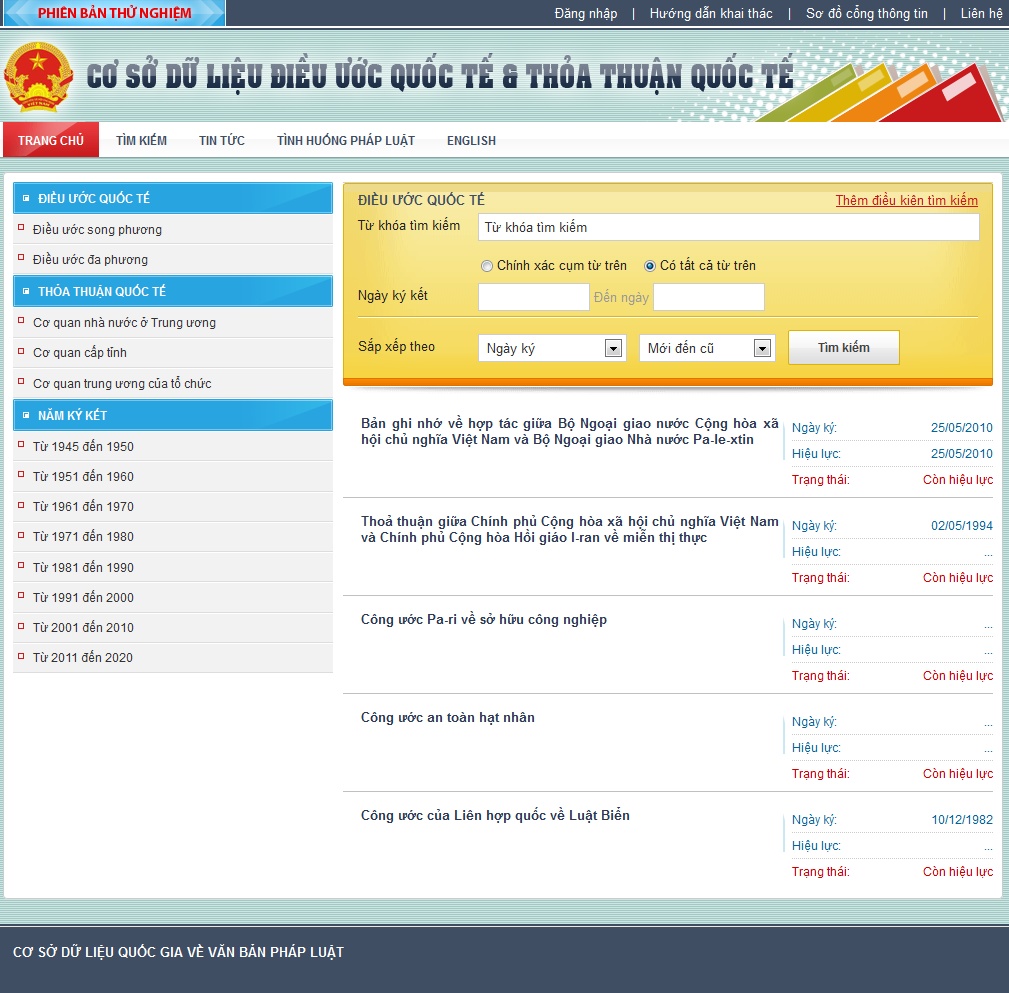The width and height of the screenshot is (1009, 993).
Task: Open 'Công ước của Liên hợp quốc về Luật Biển'
Action: (495, 815)
